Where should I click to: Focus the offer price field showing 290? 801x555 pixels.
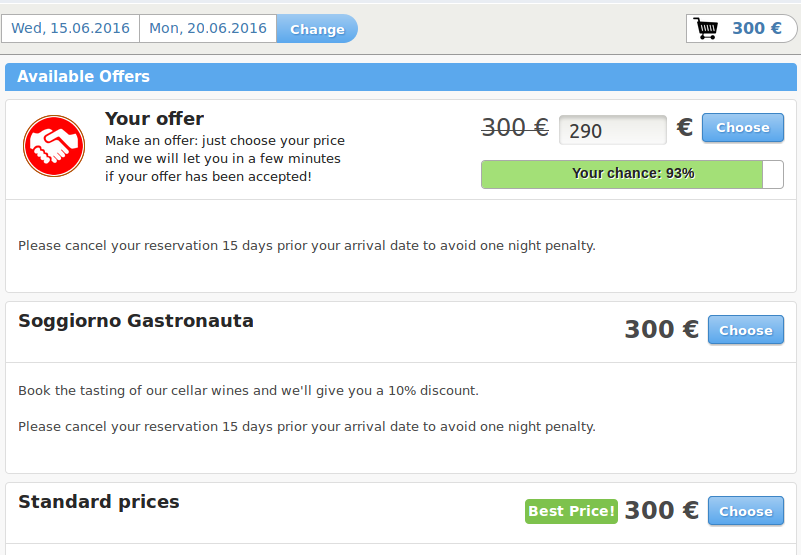(612, 130)
